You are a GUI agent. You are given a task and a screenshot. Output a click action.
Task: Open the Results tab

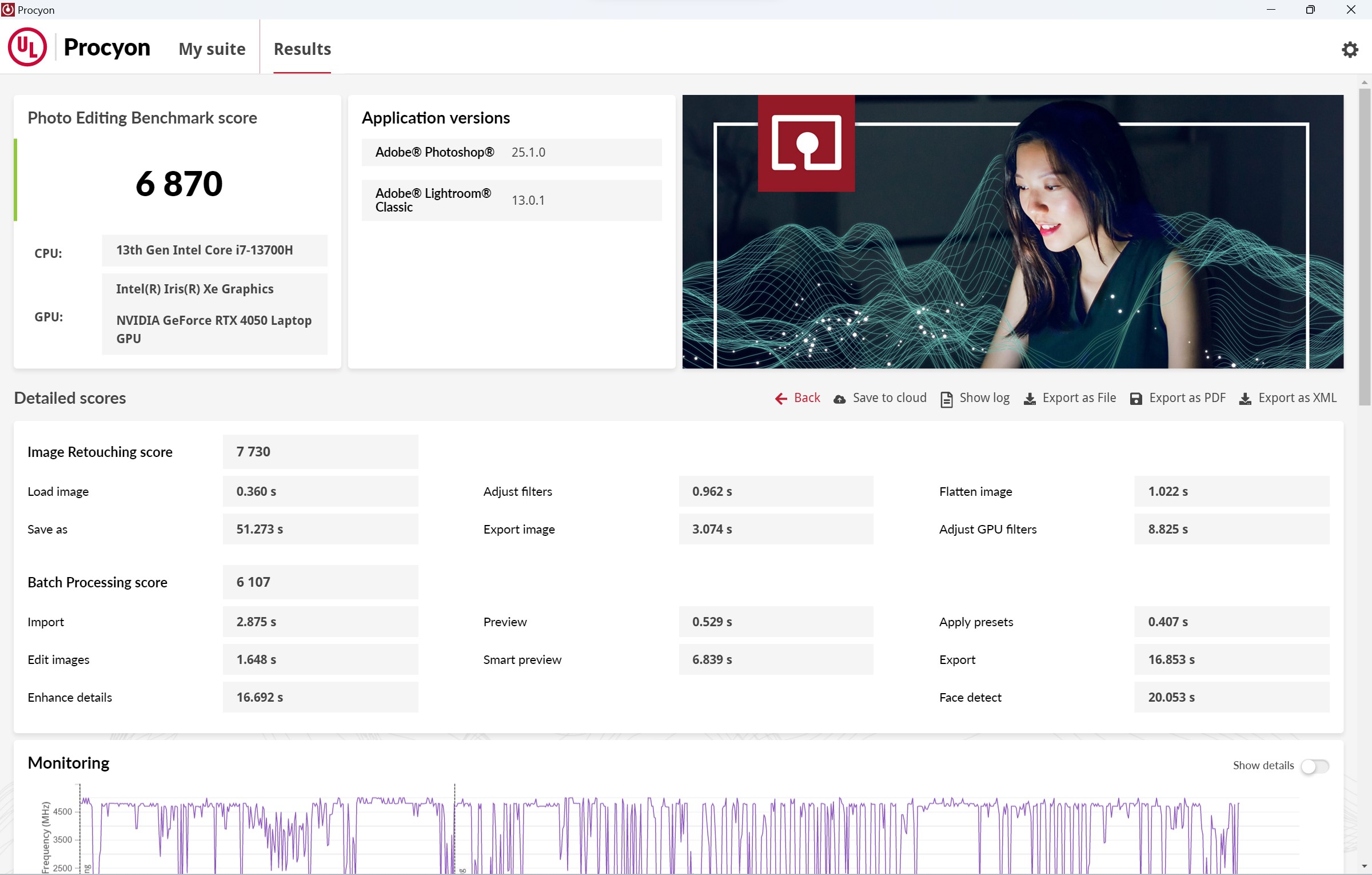click(x=302, y=49)
